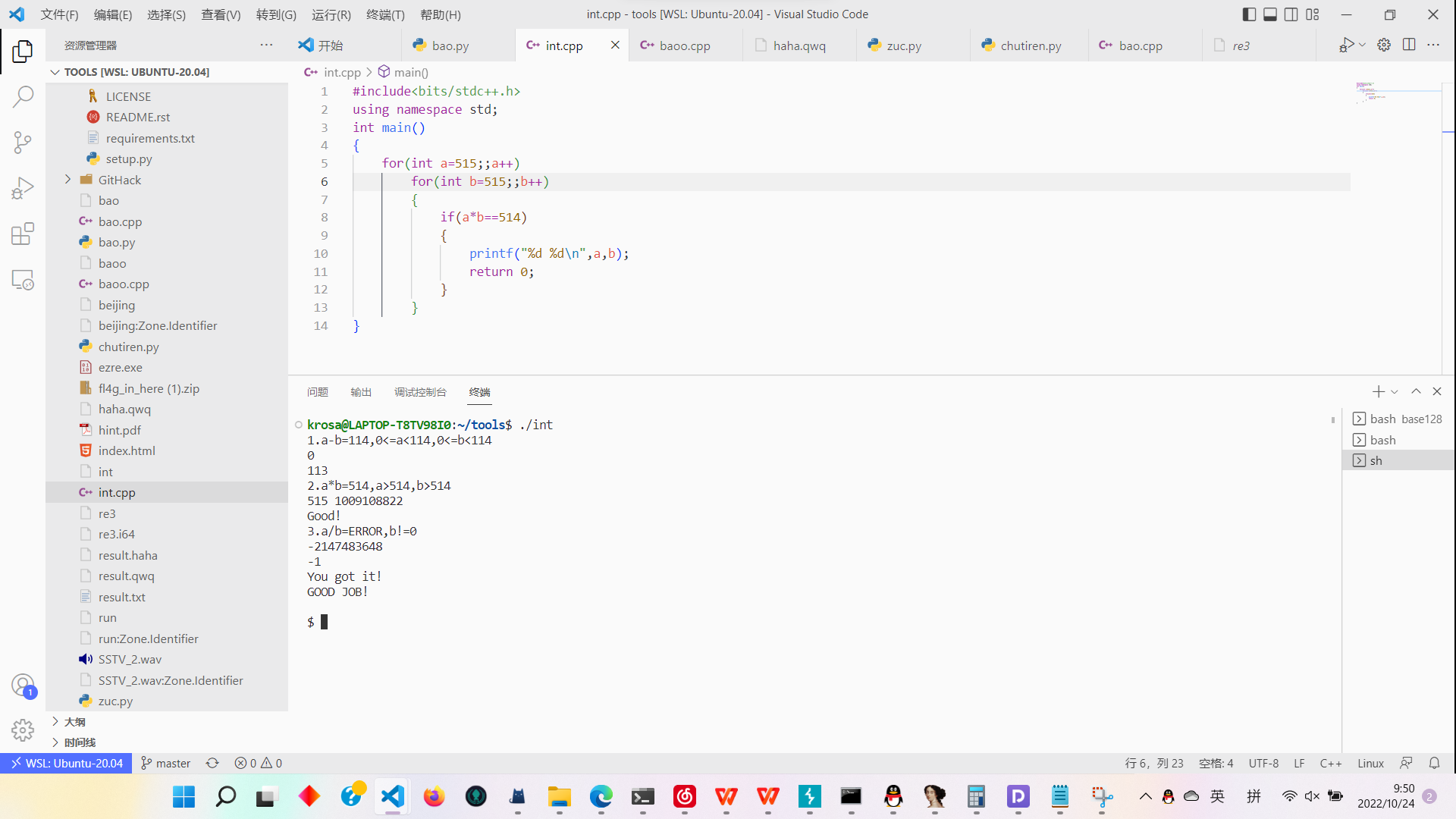
Task: Open the new terminal profile dropdown
Action: pyautogui.click(x=1395, y=392)
